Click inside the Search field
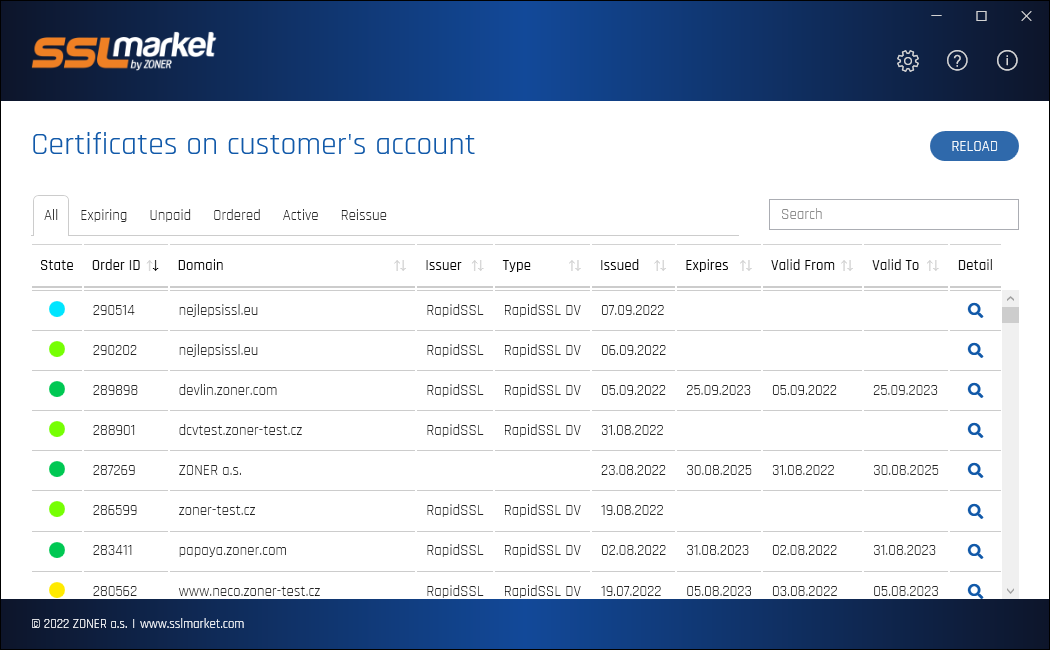 pyautogui.click(x=894, y=214)
